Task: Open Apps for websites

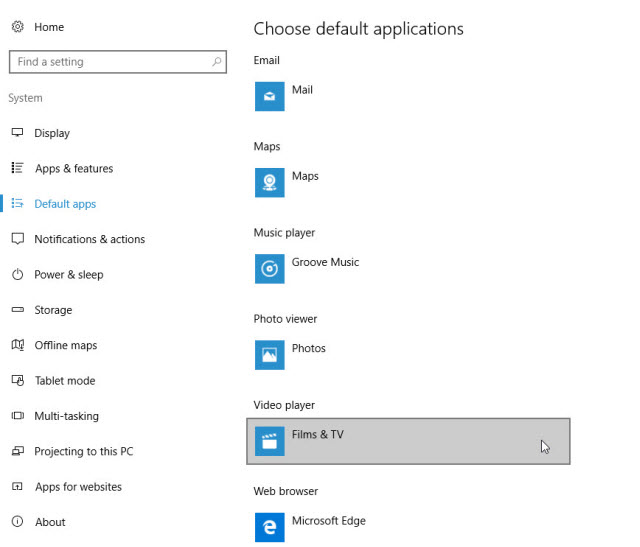Action: (x=78, y=487)
